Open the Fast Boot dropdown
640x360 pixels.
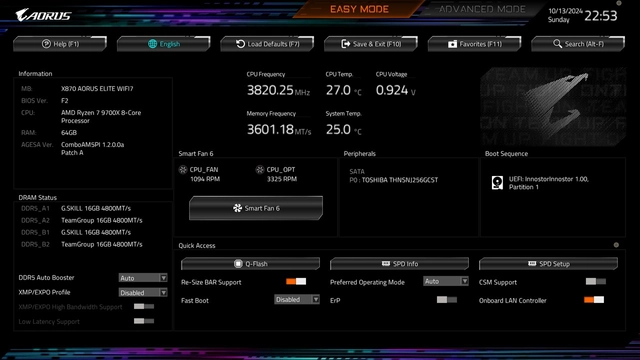(297, 299)
